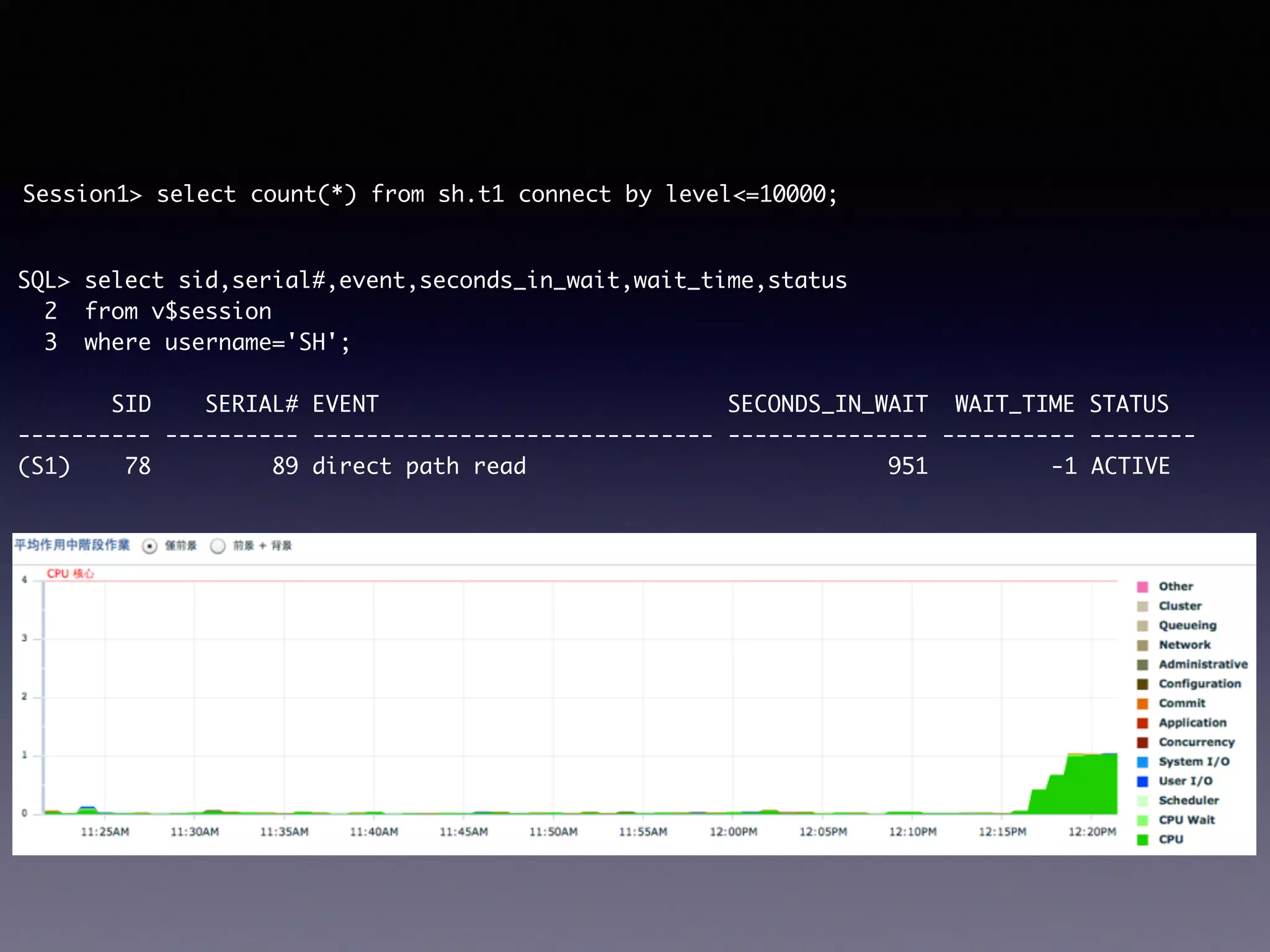1270x952 pixels.
Task: Click the ACTIVE status value
Action: (x=1130, y=467)
